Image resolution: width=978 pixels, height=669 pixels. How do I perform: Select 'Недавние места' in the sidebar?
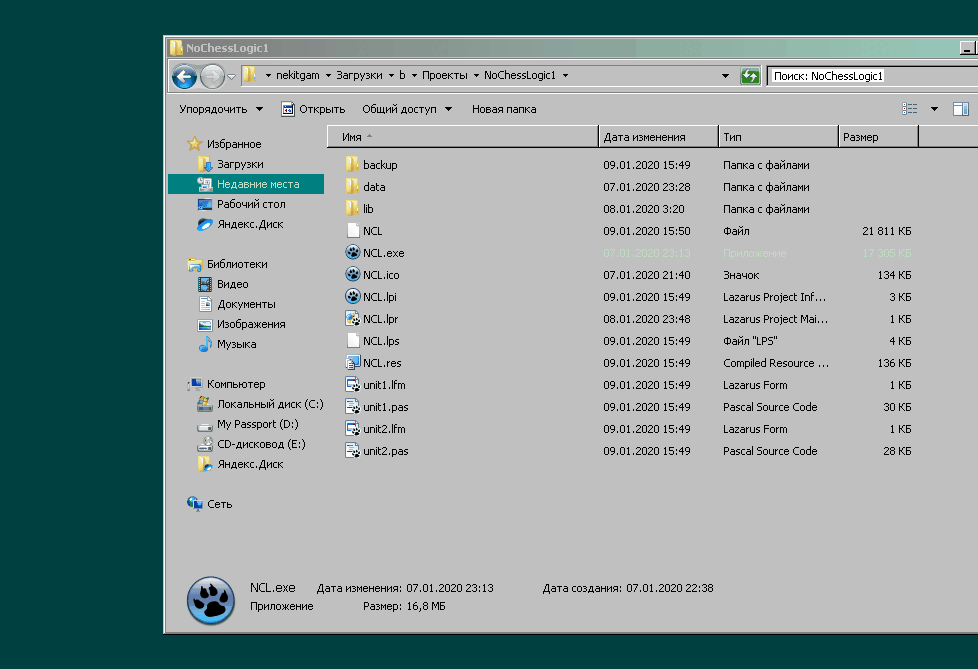pos(246,184)
